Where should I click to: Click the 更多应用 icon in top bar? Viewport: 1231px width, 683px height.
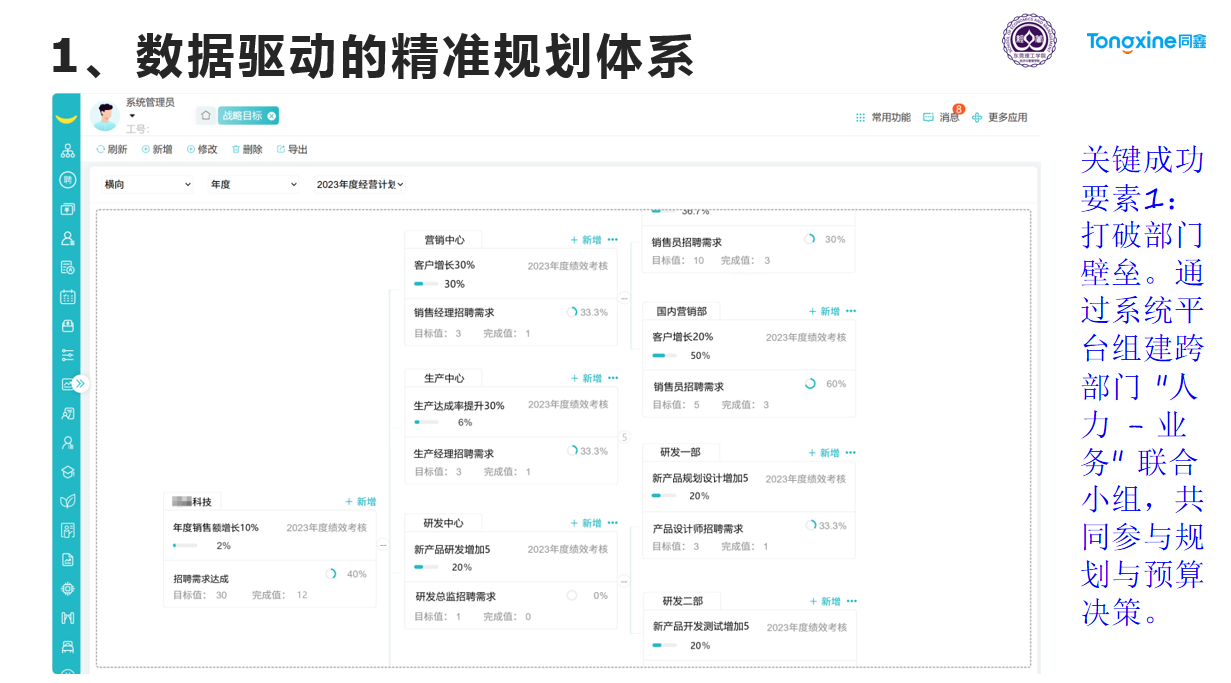(976, 118)
